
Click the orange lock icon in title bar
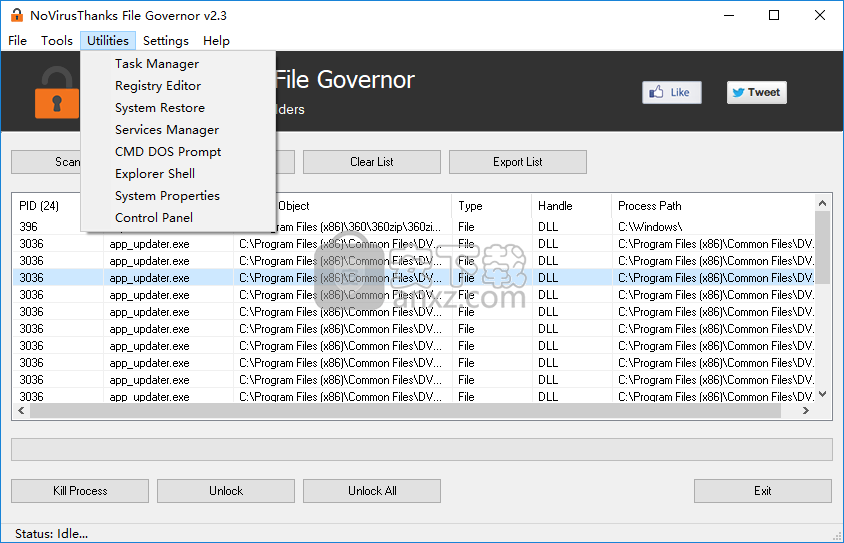pyautogui.click(x=17, y=15)
